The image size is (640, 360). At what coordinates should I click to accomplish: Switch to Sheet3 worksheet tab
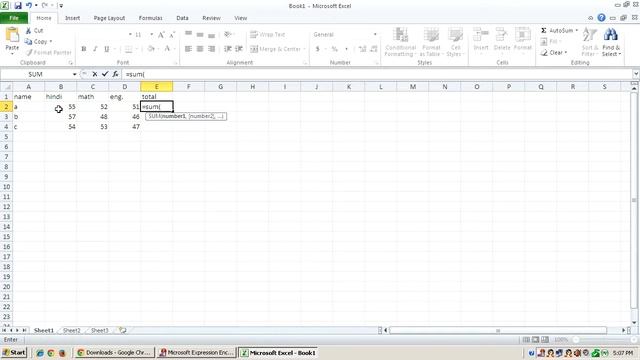point(100,330)
